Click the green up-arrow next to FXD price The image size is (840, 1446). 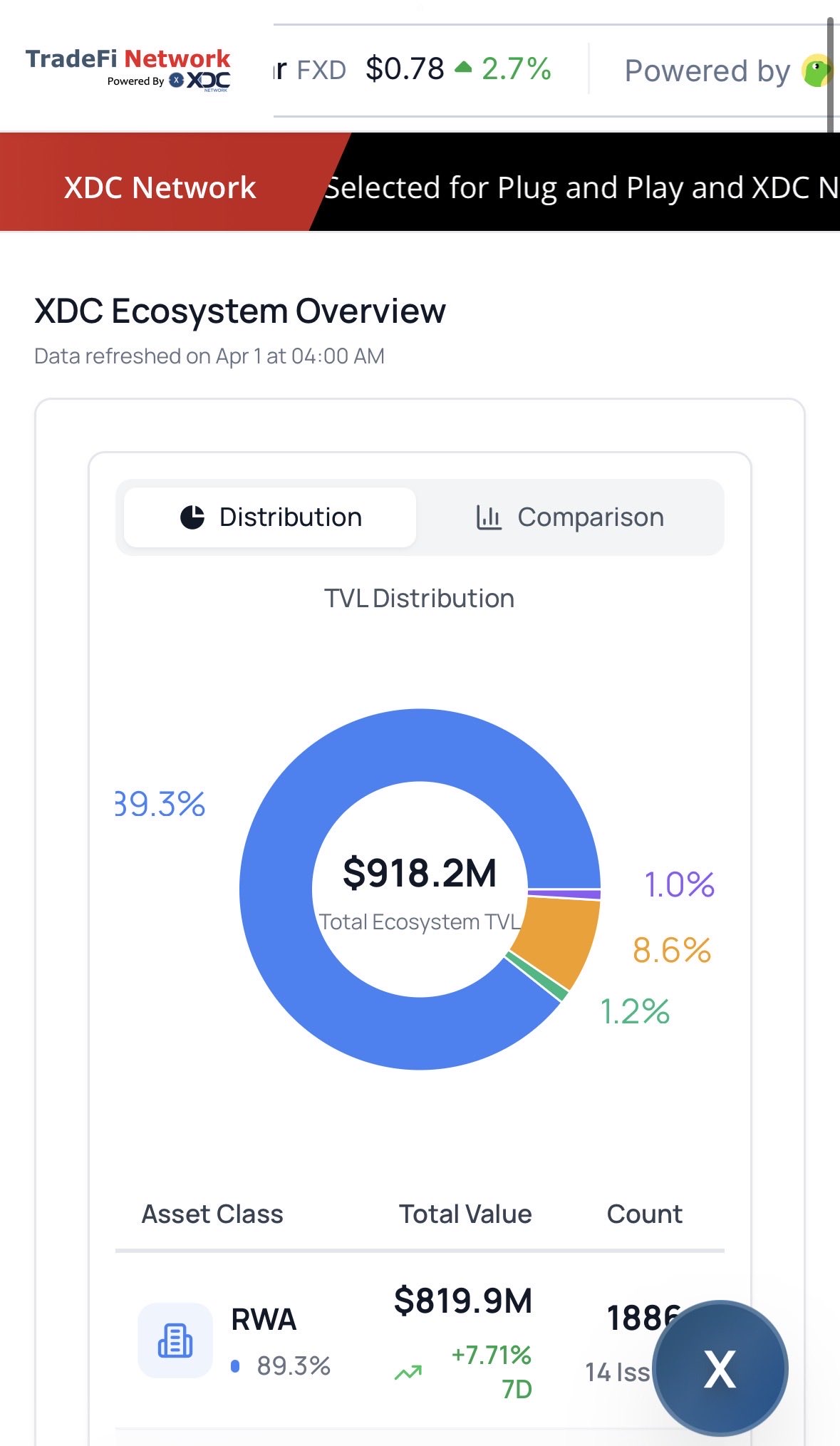(x=463, y=68)
